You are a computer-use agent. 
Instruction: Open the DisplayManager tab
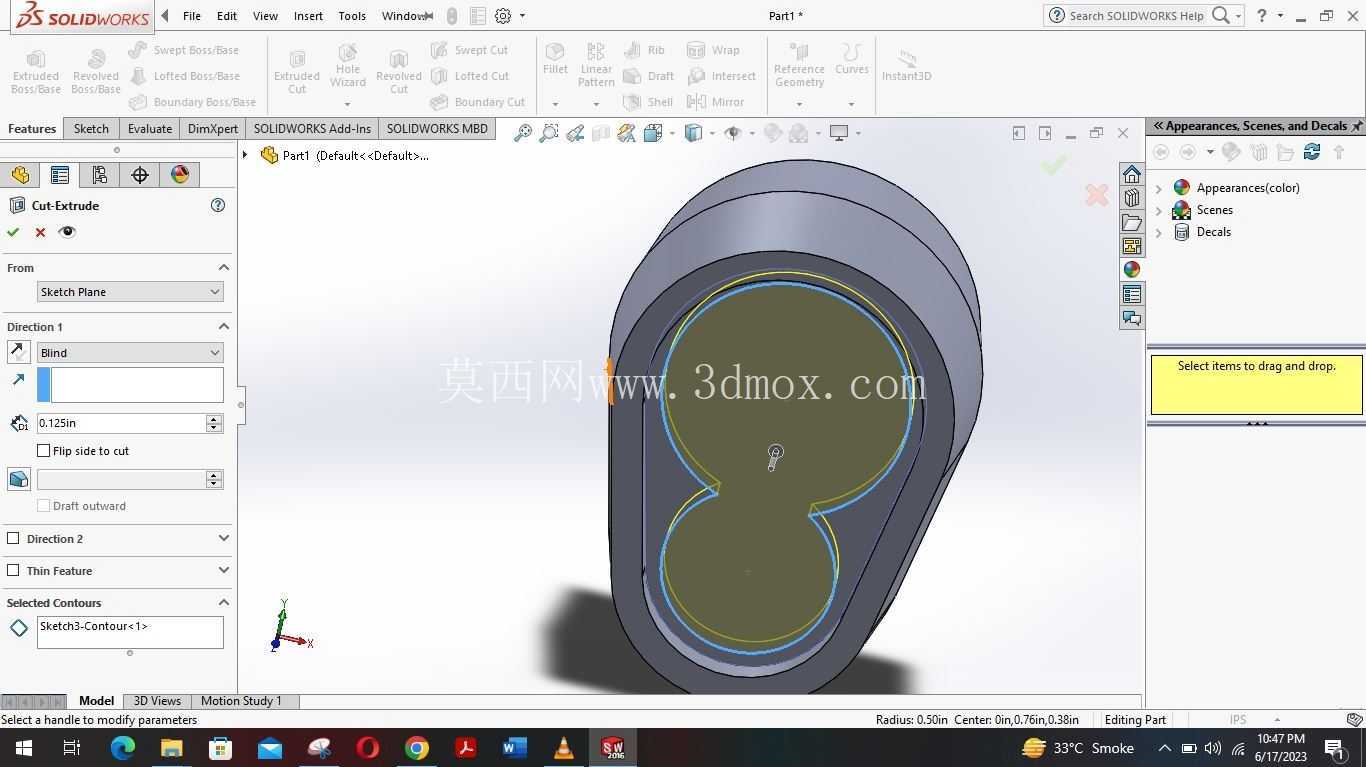pyautogui.click(x=180, y=175)
